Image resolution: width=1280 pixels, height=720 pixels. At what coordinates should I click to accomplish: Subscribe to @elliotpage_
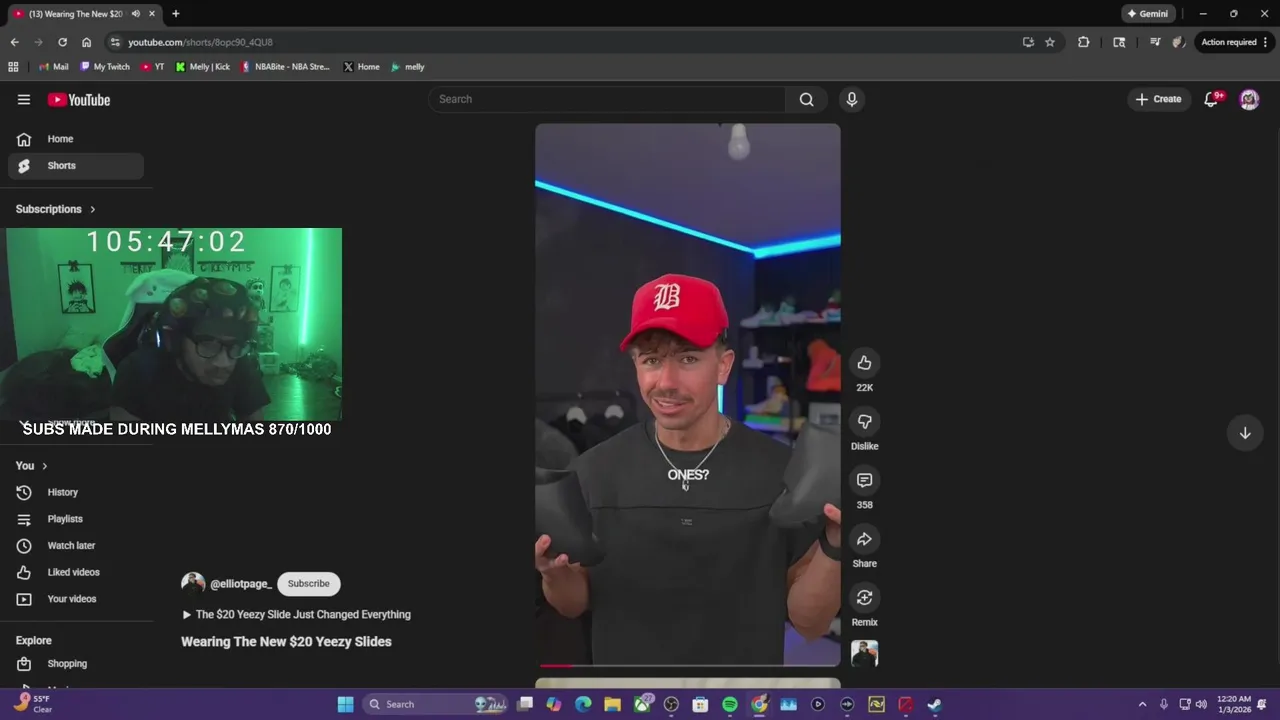click(308, 584)
